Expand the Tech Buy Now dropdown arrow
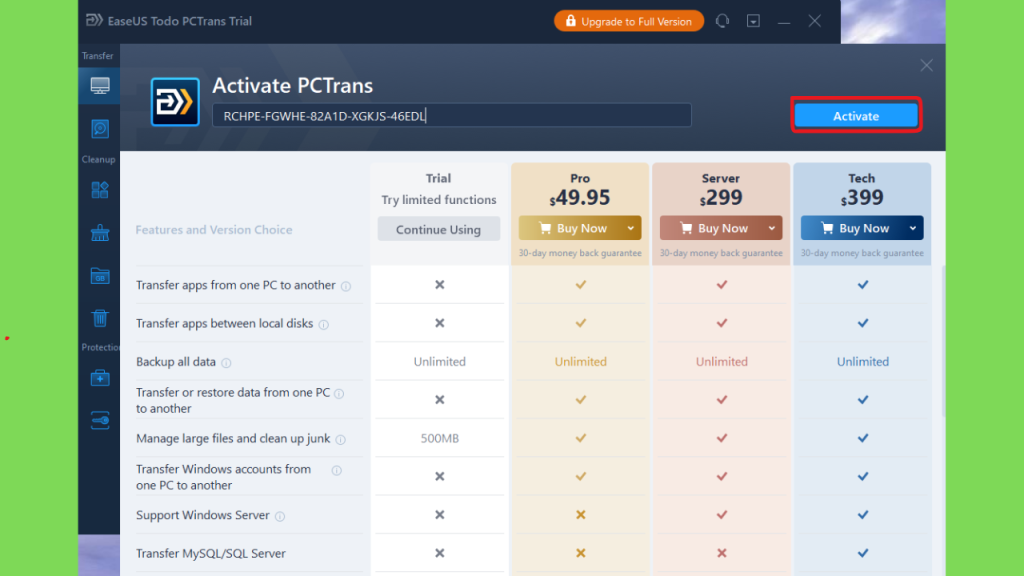The width and height of the screenshot is (1024, 576). point(913,228)
